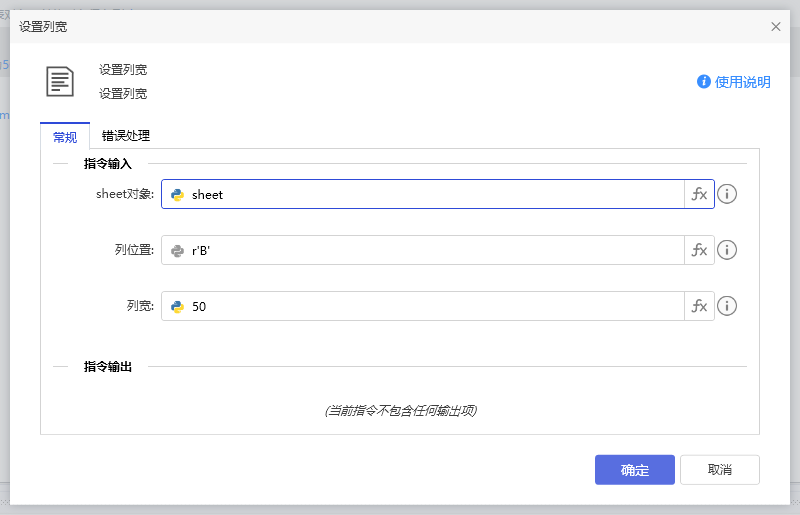
Task: Click the info icon beside the sheet对象 field
Action: [728, 194]
